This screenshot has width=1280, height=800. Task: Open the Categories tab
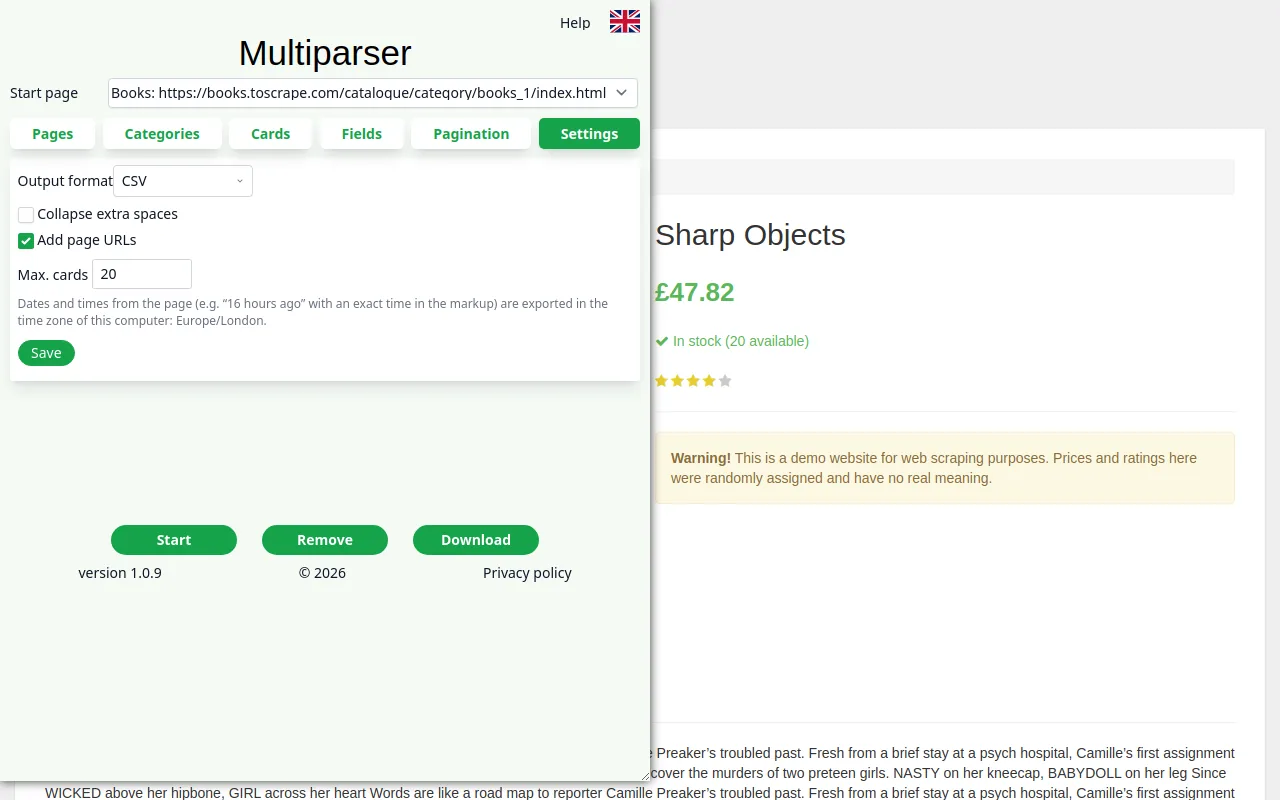pyautogui.click(x=162, y=134)
